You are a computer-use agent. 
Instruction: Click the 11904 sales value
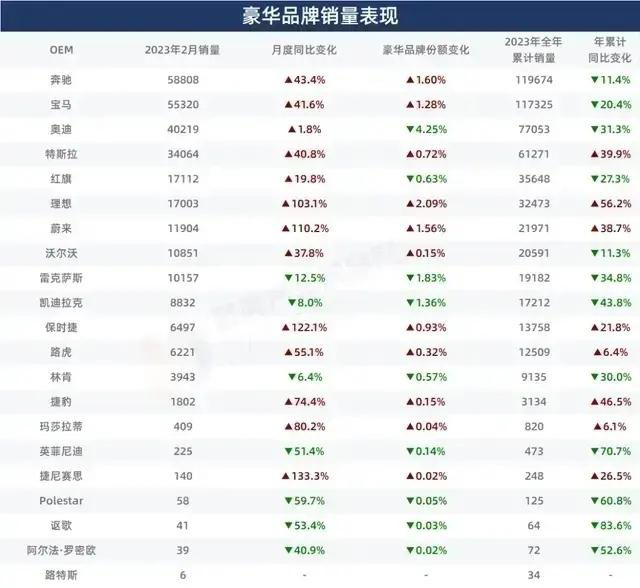pos(183,229)
